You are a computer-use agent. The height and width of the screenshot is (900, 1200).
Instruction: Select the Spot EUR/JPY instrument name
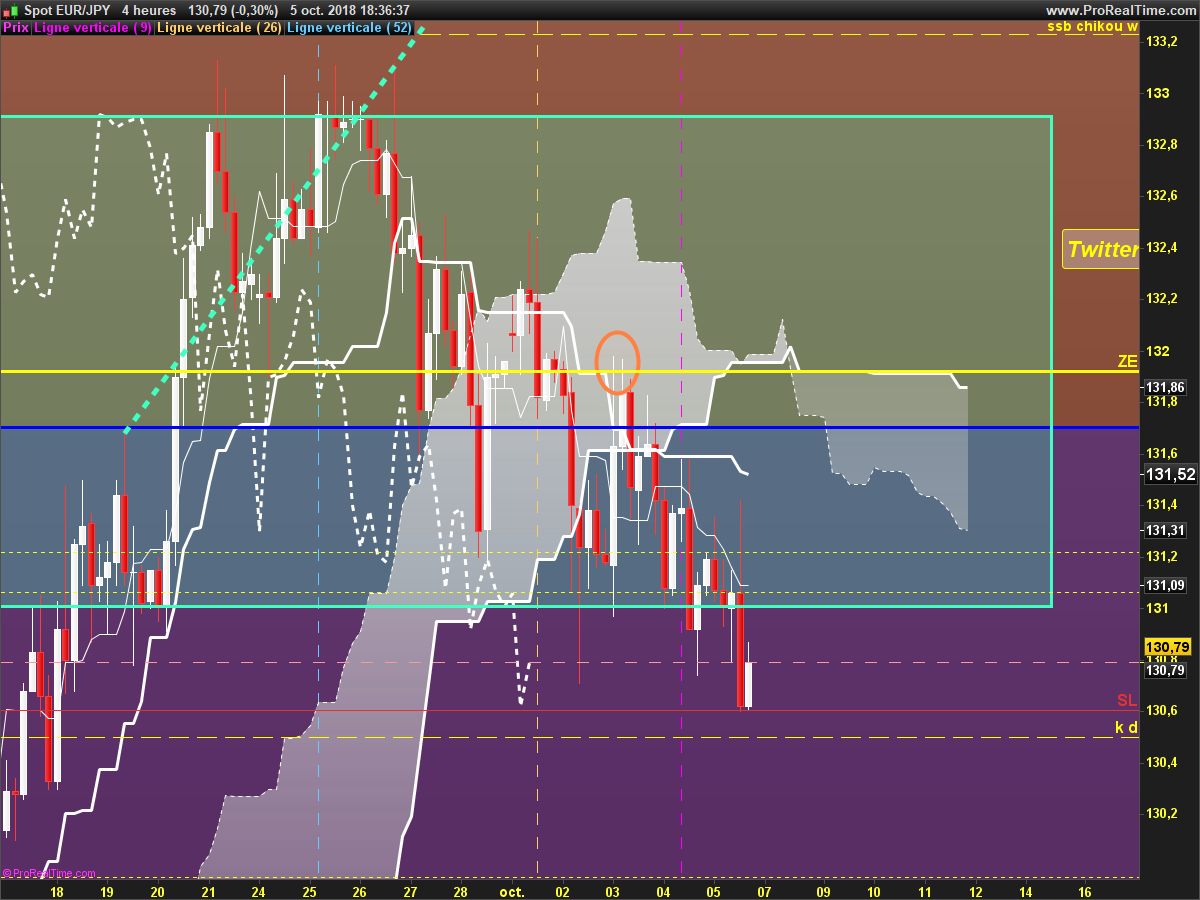coord(69,10)
